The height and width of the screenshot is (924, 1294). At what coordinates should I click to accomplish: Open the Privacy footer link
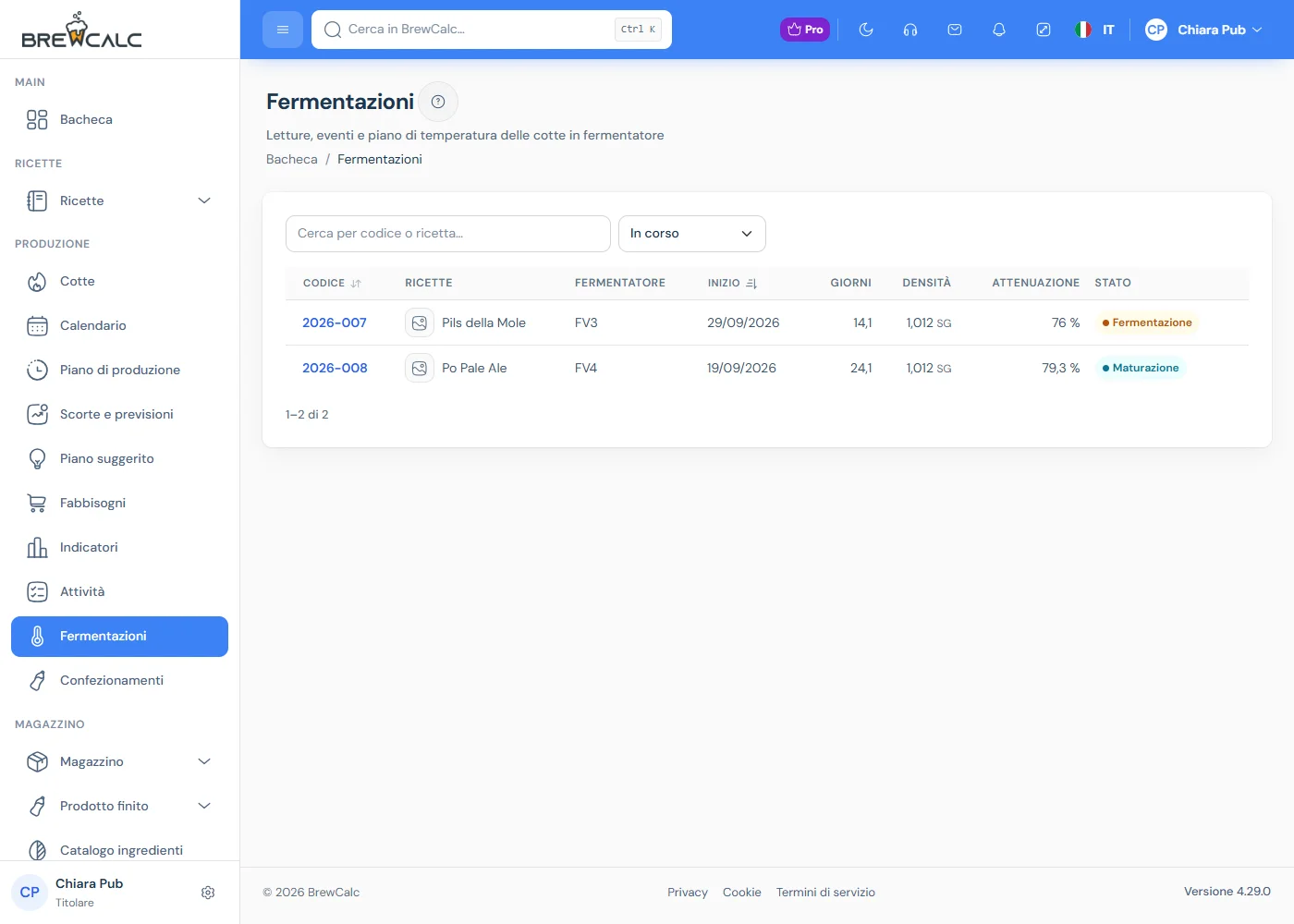pyautogui.click(x=688, y=893)
